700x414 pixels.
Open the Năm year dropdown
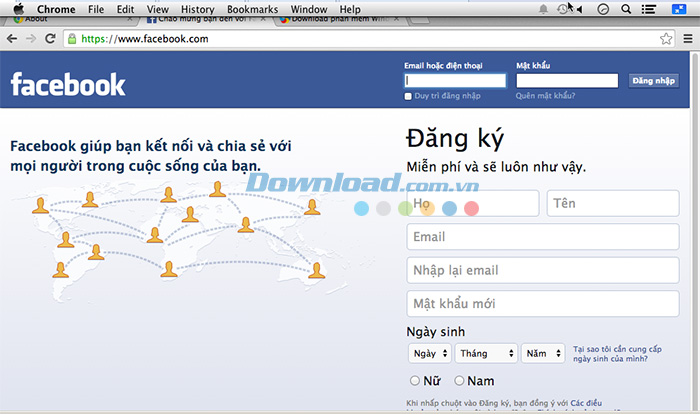tap(543, 353)
